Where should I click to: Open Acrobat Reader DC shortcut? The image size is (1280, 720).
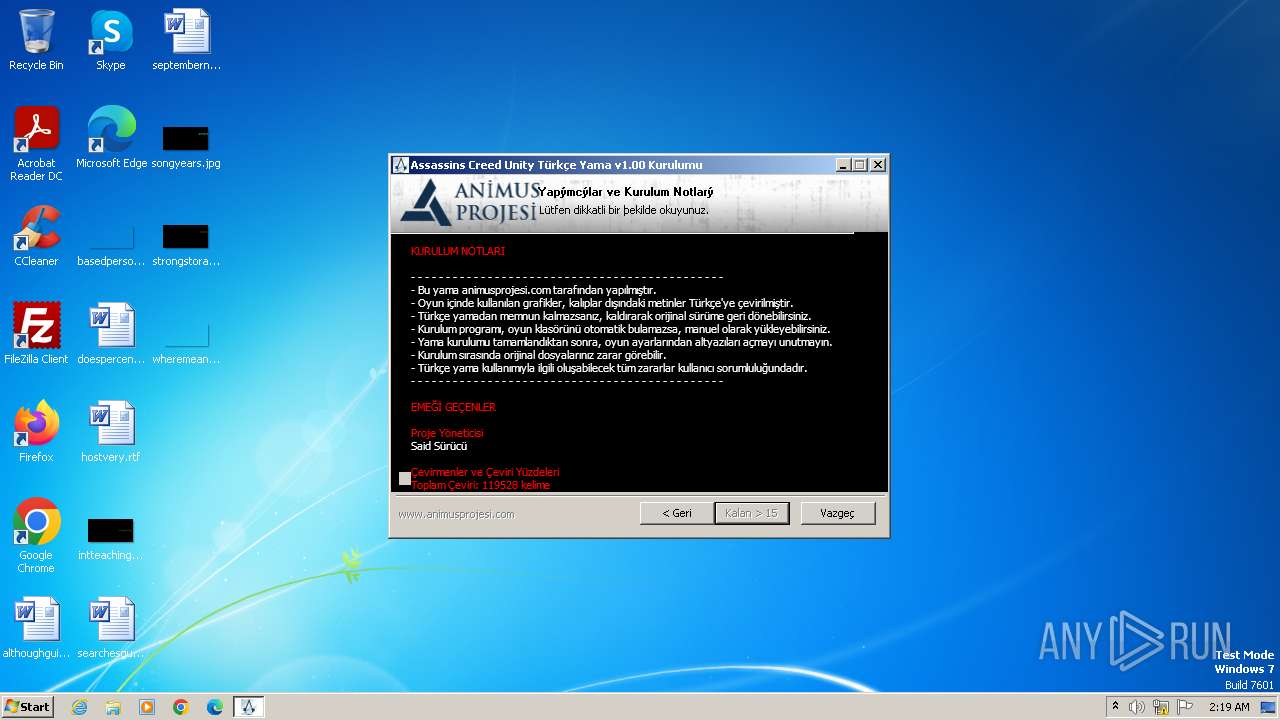(36, 144)
